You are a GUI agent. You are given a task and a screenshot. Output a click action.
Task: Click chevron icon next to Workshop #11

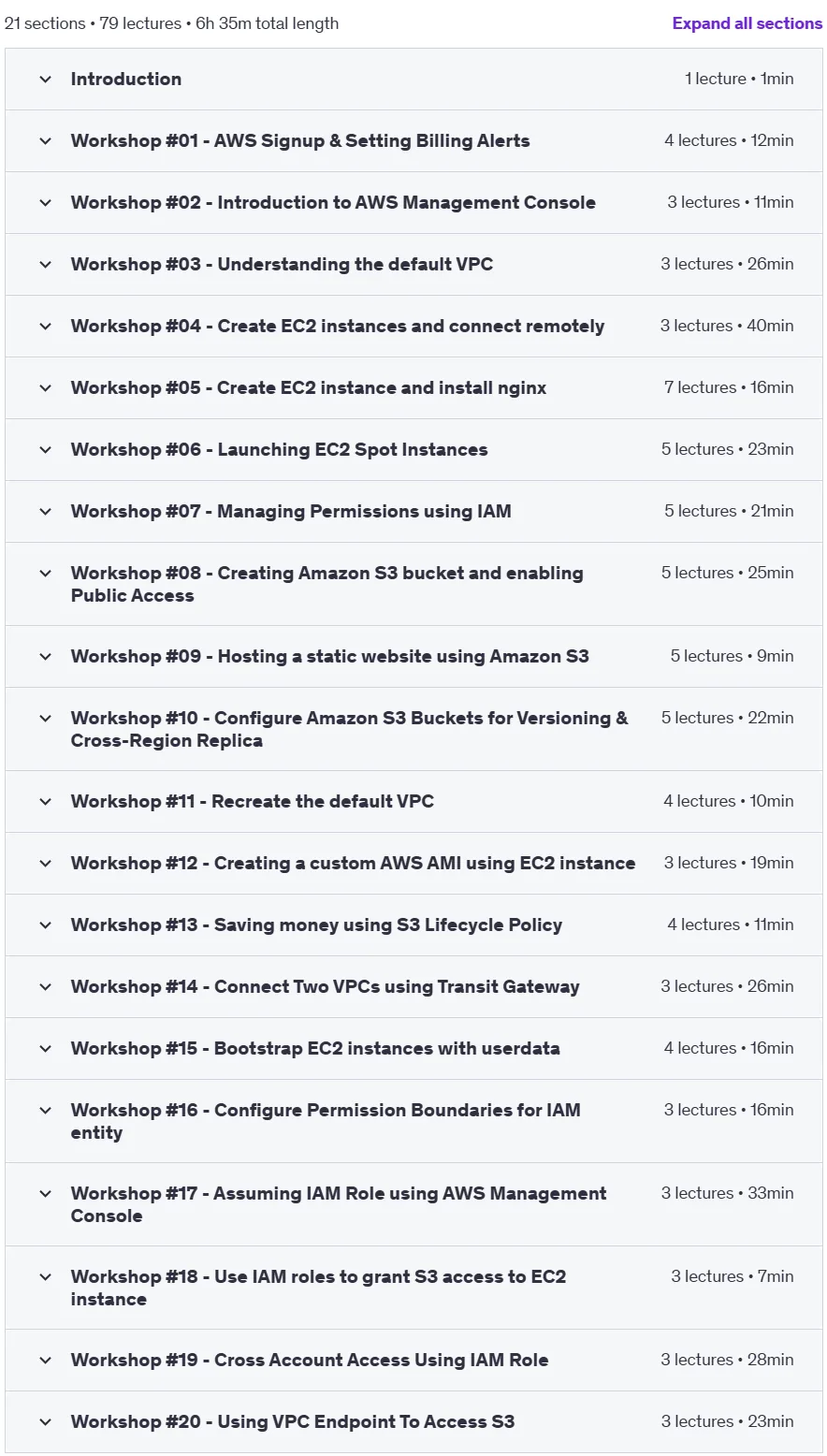click(x=45, y=802)
